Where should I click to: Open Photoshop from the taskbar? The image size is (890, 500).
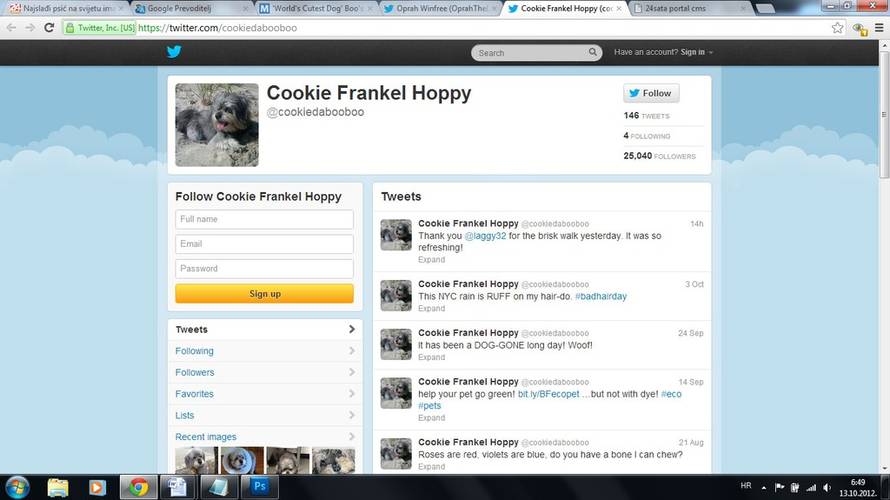pyautogui.click(x=259, y=487)
